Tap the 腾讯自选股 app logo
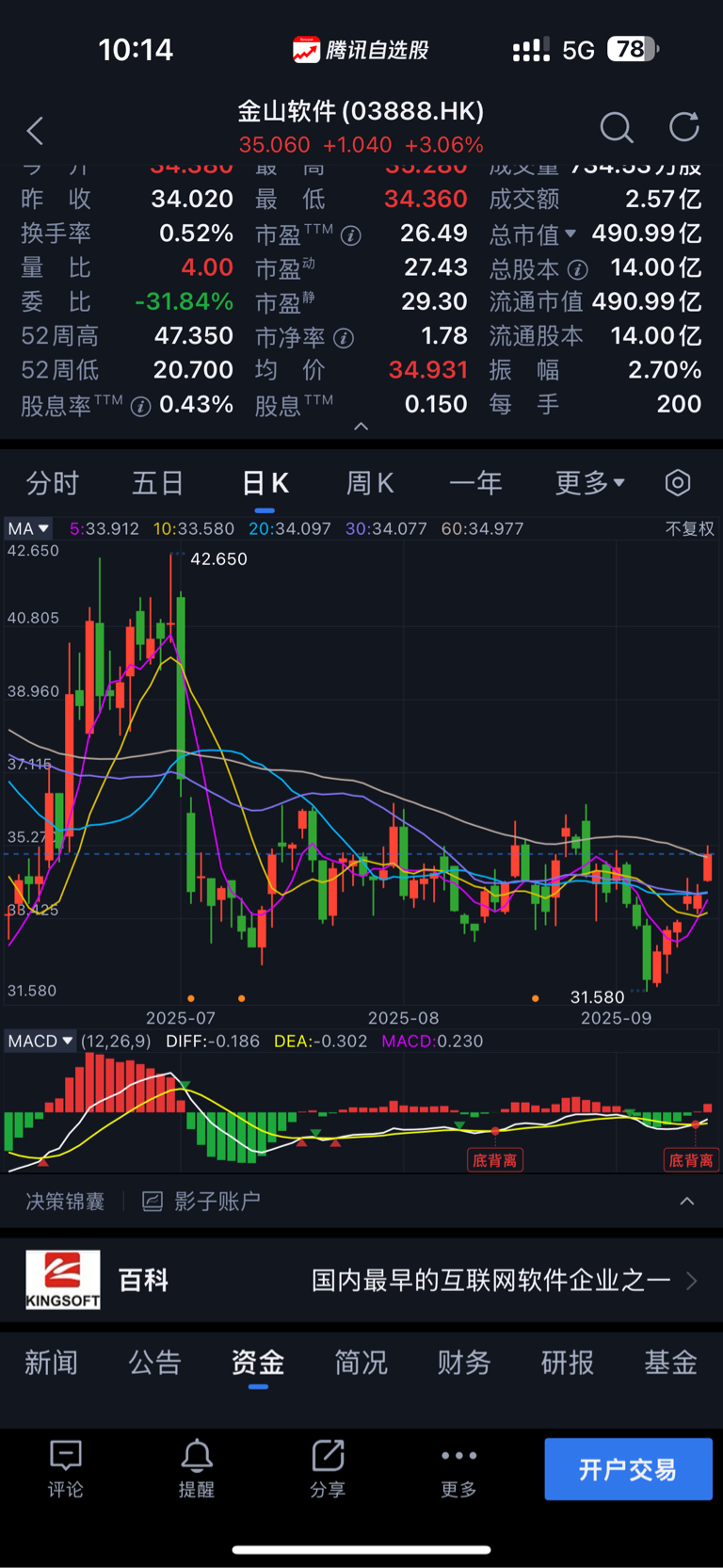 click(306, 50)
